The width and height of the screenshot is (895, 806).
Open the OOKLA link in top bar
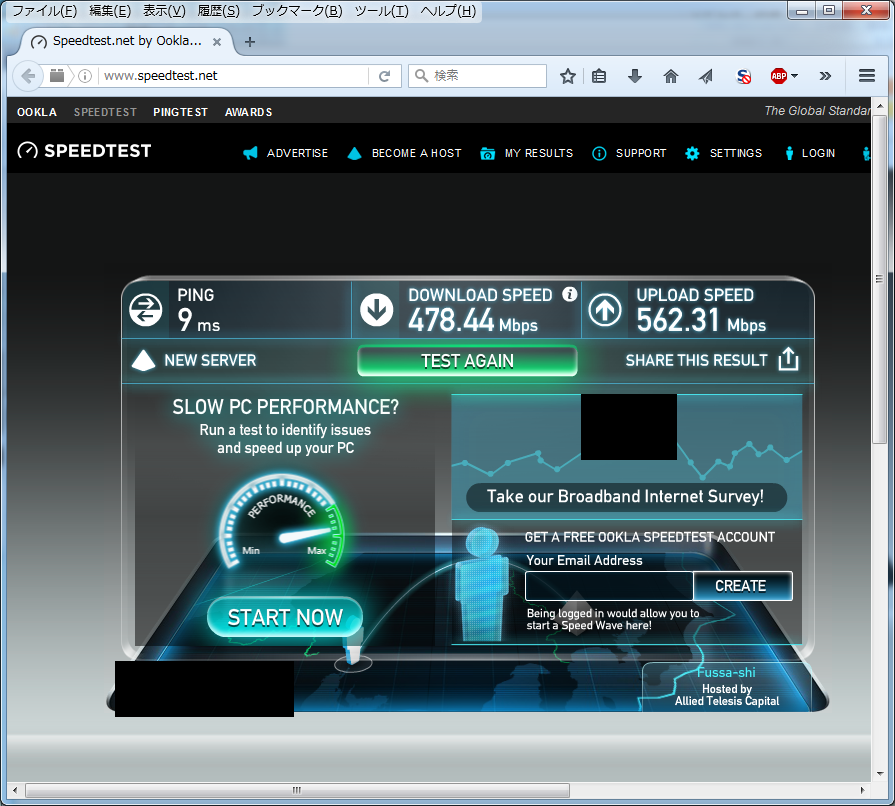click(37, 112)
